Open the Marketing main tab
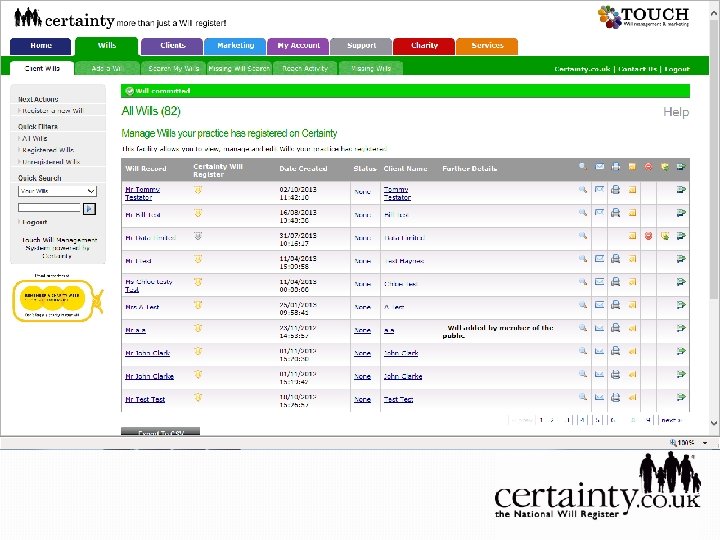Image resolution: width=720 pixels, height=540 pixels. click(235, 46)
